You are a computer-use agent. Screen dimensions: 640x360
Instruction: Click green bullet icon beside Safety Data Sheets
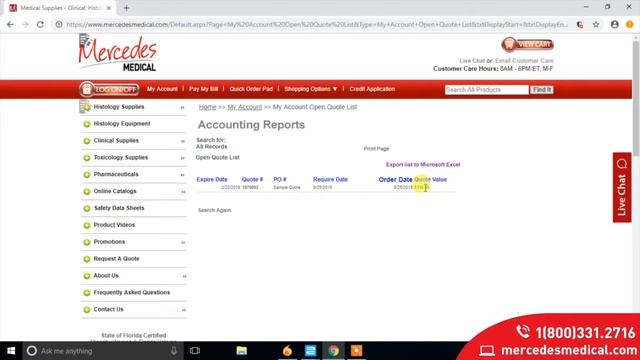87,209
